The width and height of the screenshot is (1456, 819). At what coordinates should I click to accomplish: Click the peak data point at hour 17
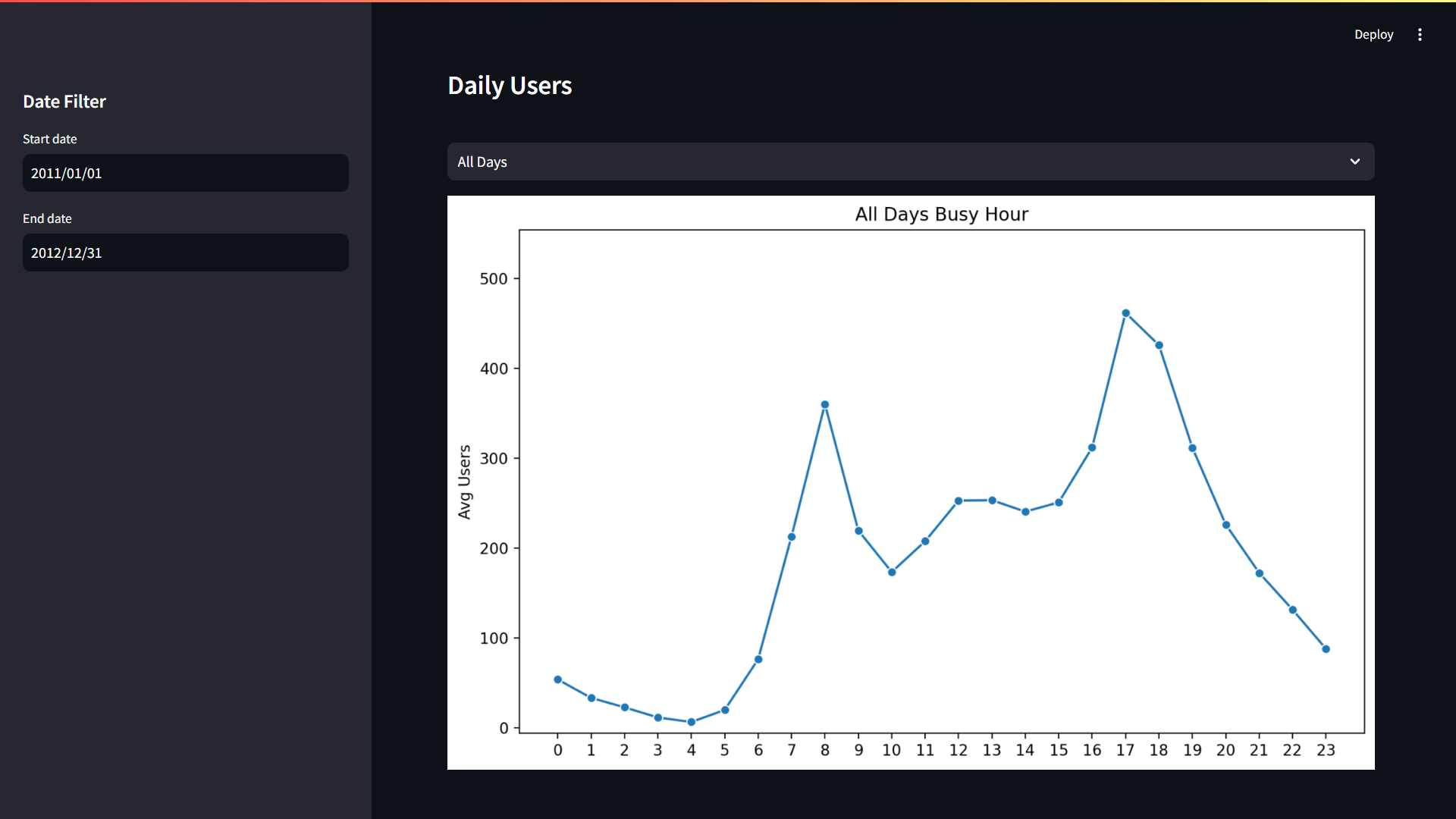click(1125, 313)
